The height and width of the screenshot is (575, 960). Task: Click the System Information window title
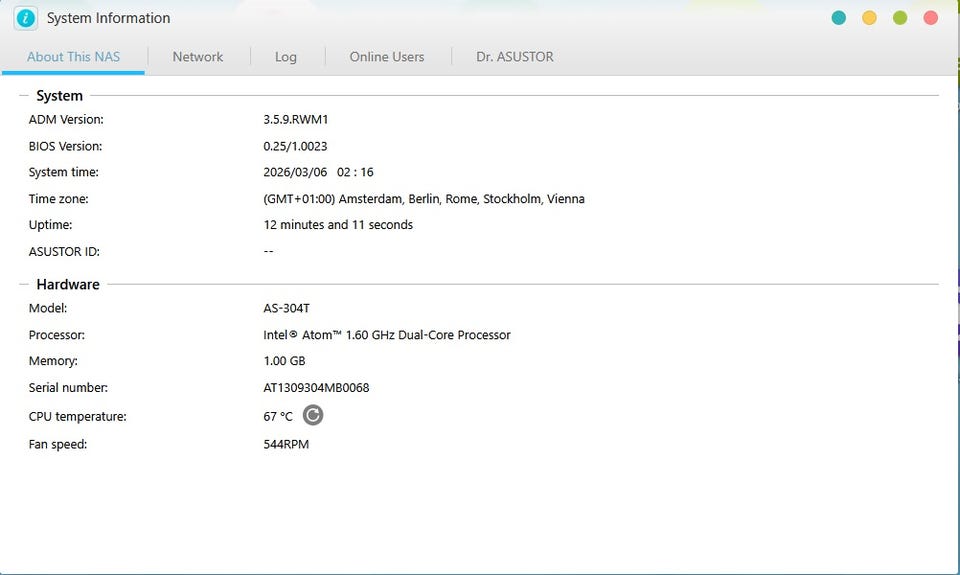pos(108,18)
